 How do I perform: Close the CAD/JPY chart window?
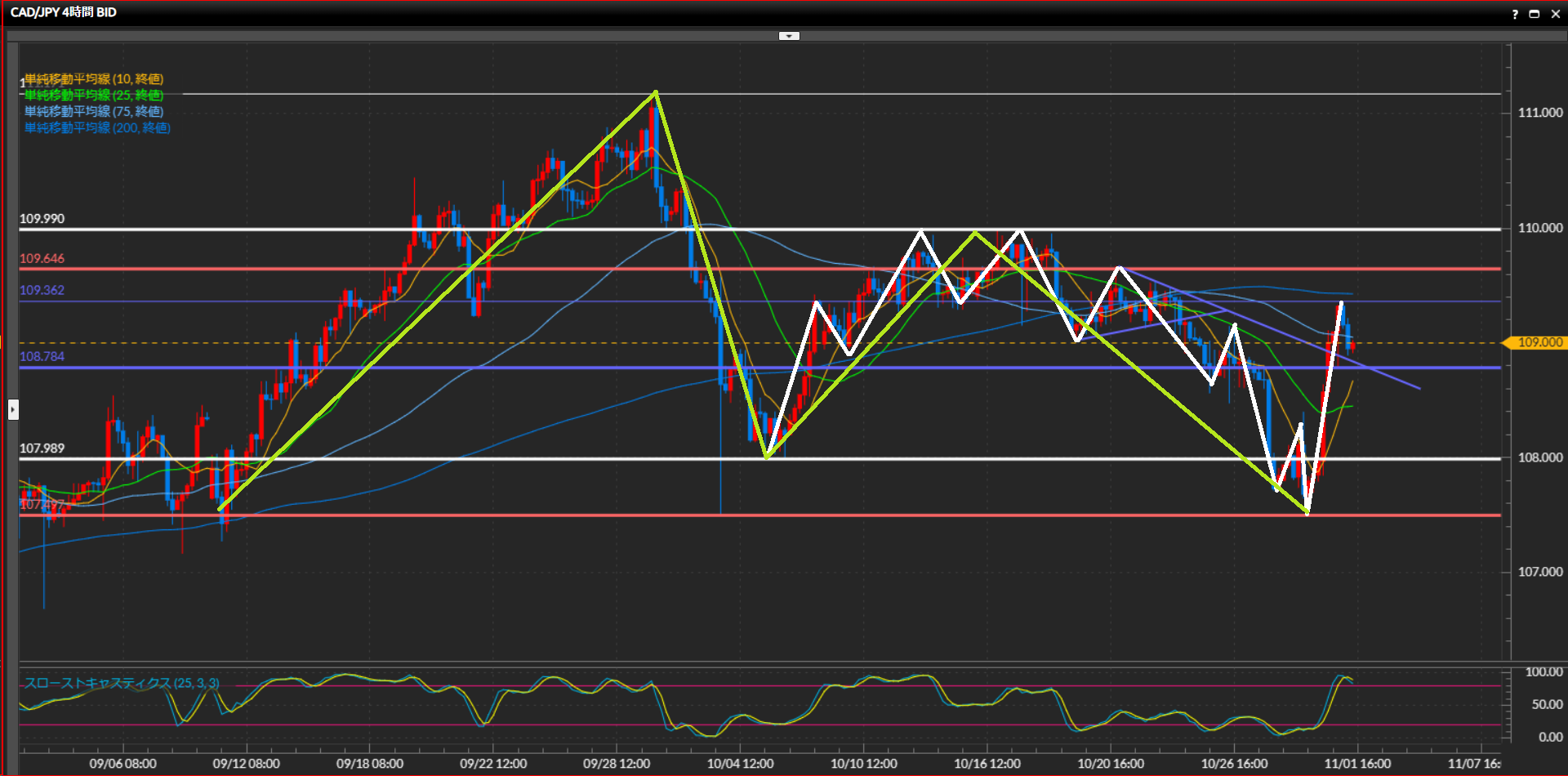[x=1555, y=14]
